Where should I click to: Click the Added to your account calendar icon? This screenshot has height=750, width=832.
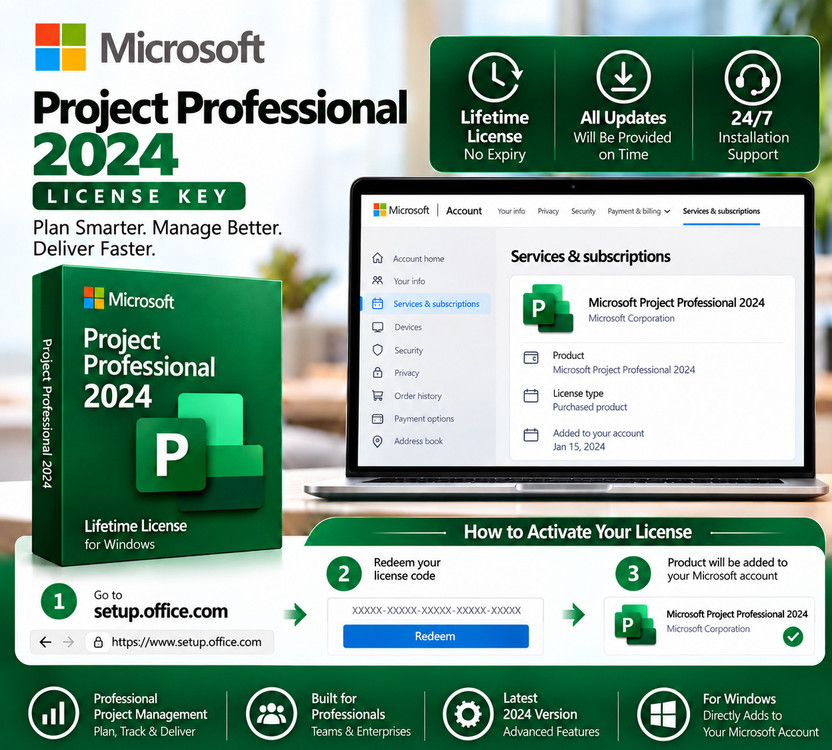click(x=531, y=435)
